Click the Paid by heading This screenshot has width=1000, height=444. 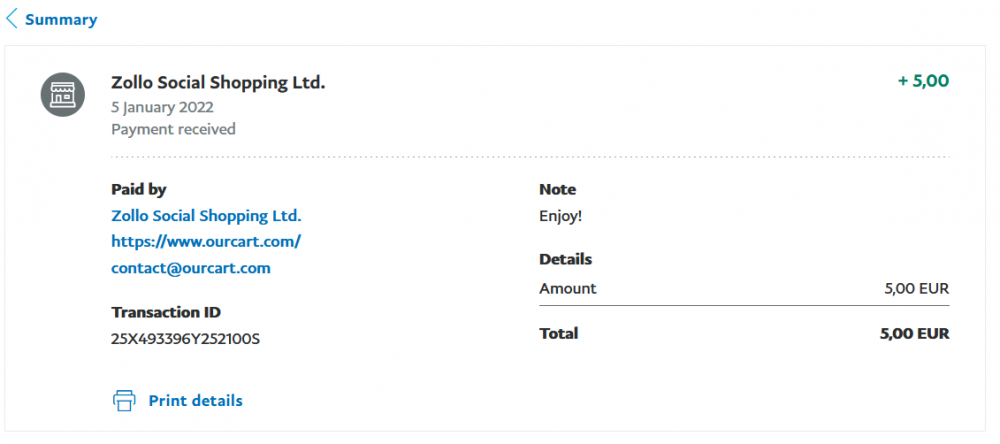point(138,189)
